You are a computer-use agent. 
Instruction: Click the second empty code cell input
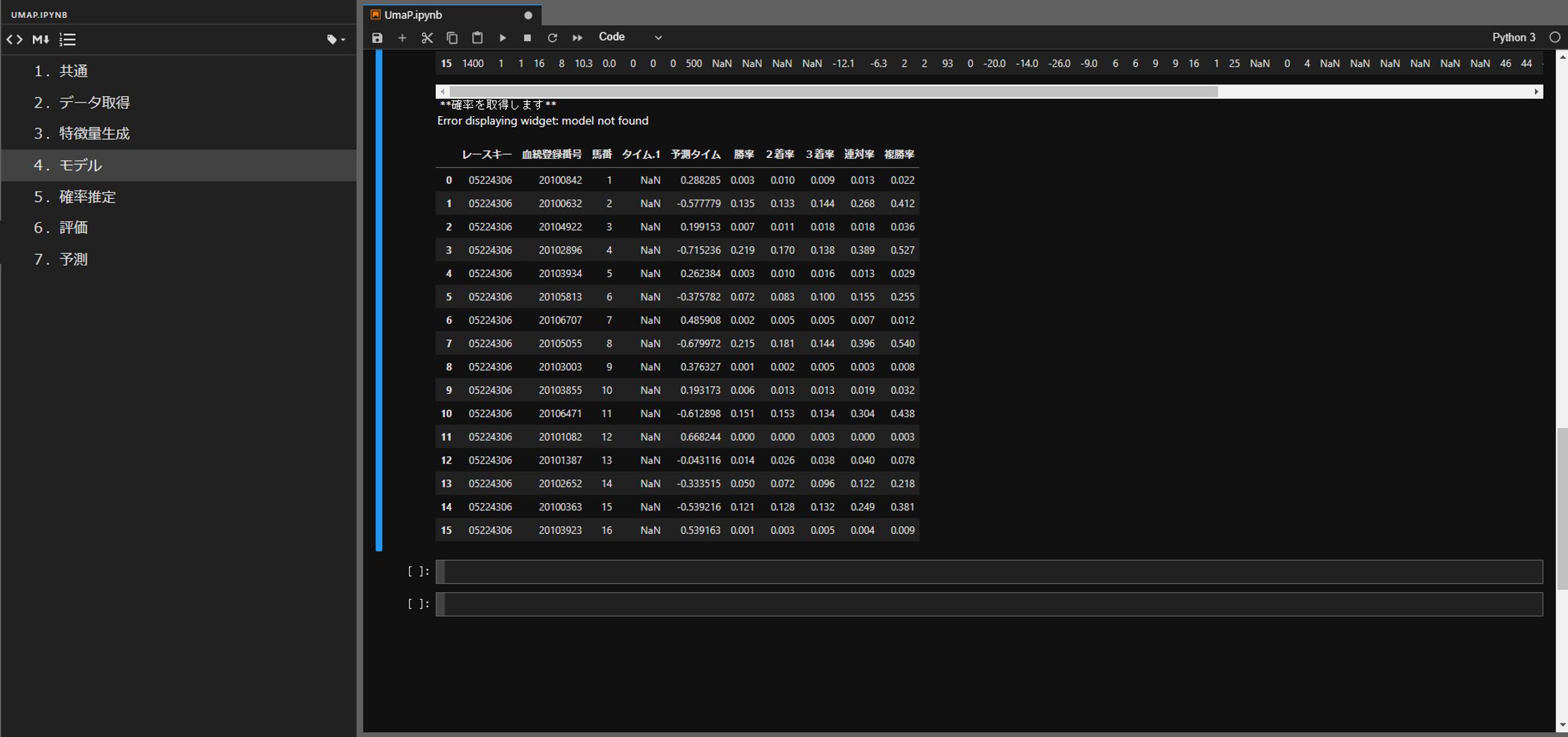tap(989, 604)
